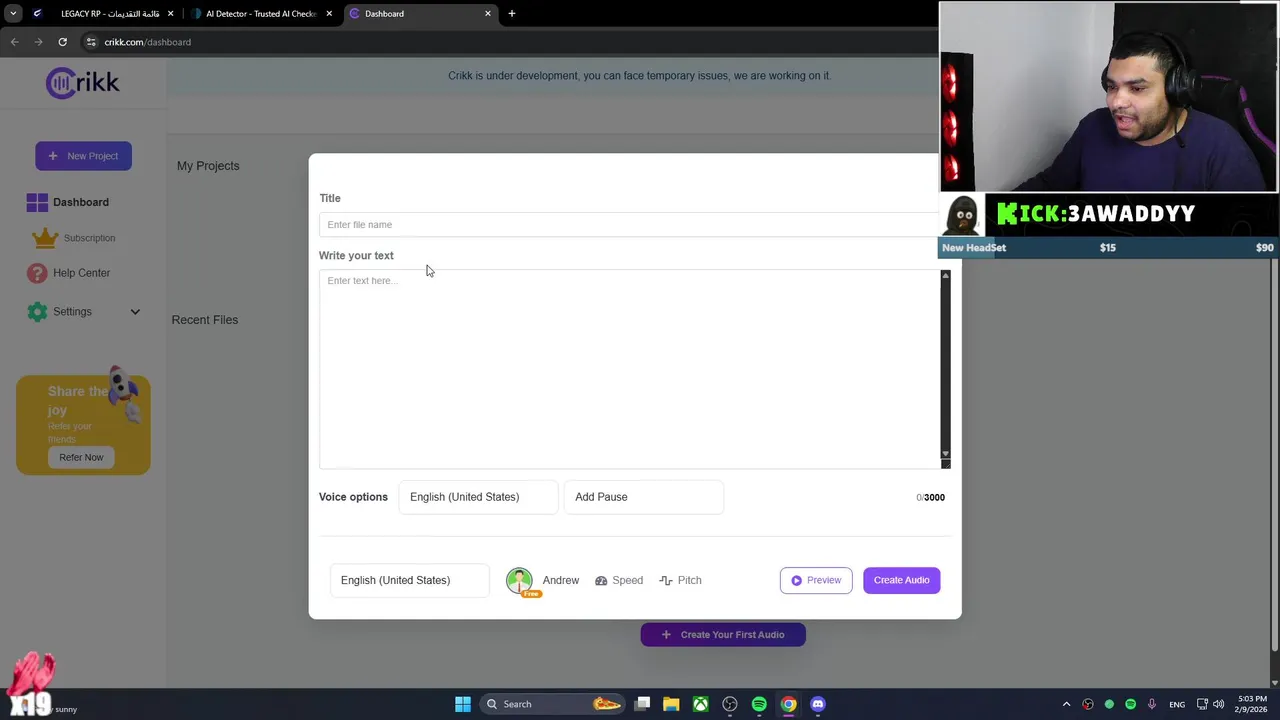Click the Refer Now button
This screenshot has width=1280, height=720.
tap(81, 457)
